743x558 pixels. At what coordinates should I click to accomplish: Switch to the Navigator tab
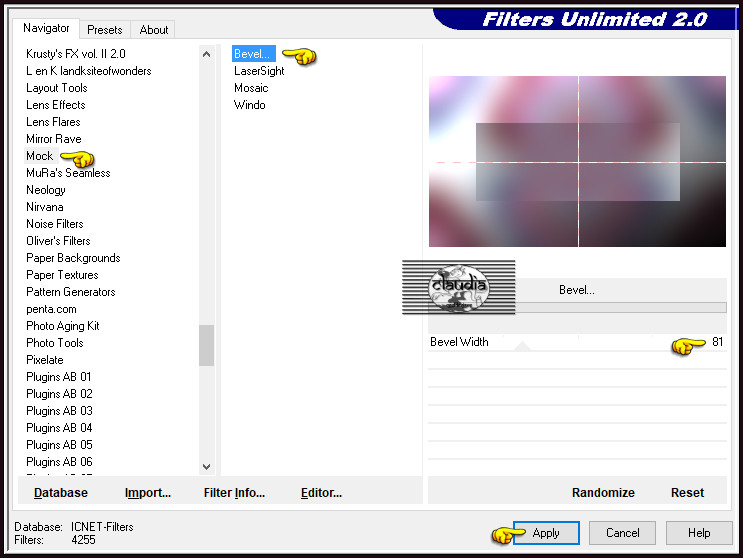46,28
